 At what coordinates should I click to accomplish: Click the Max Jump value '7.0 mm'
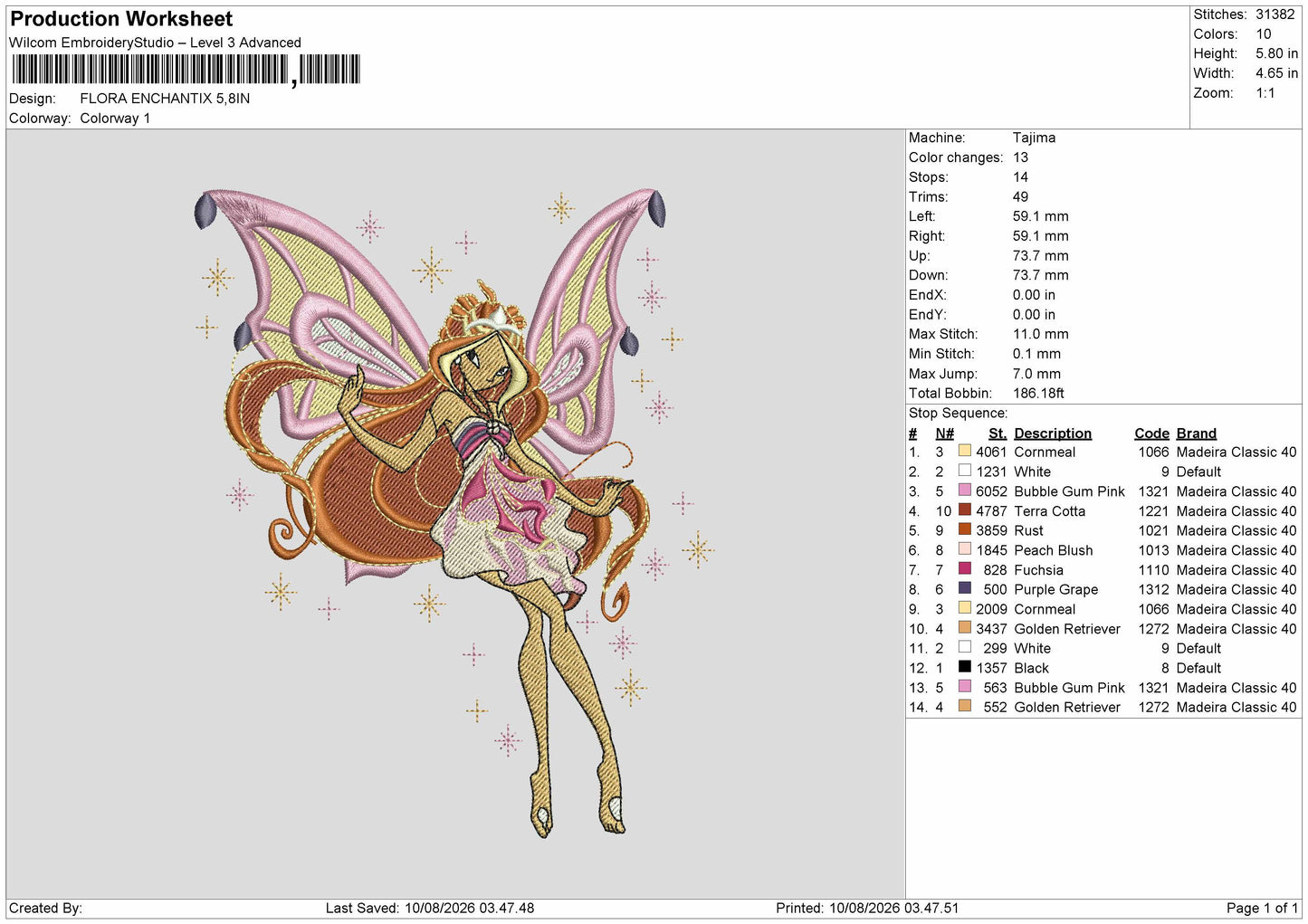click(1036, 374)
